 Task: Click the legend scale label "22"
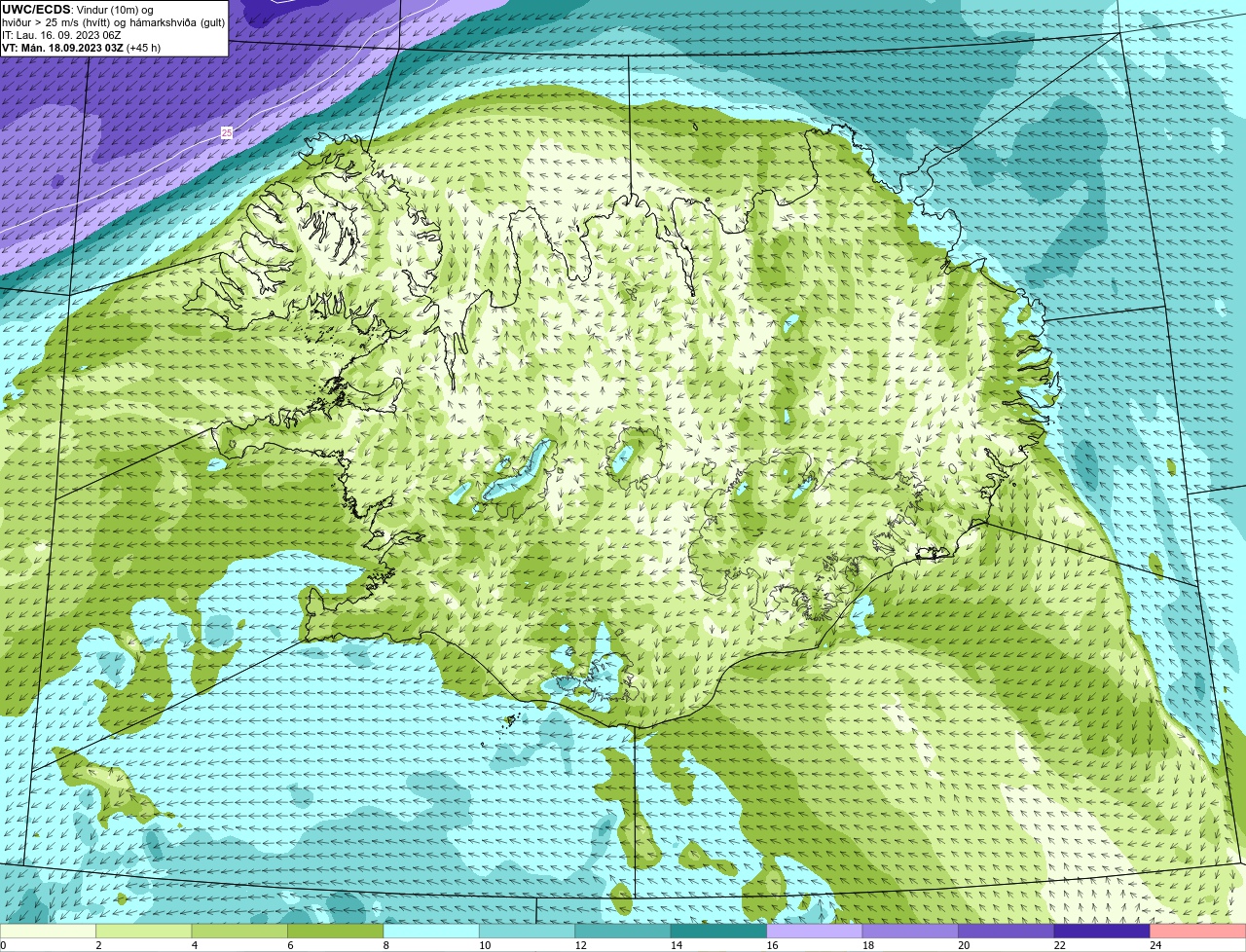(x=1059, y=945)
